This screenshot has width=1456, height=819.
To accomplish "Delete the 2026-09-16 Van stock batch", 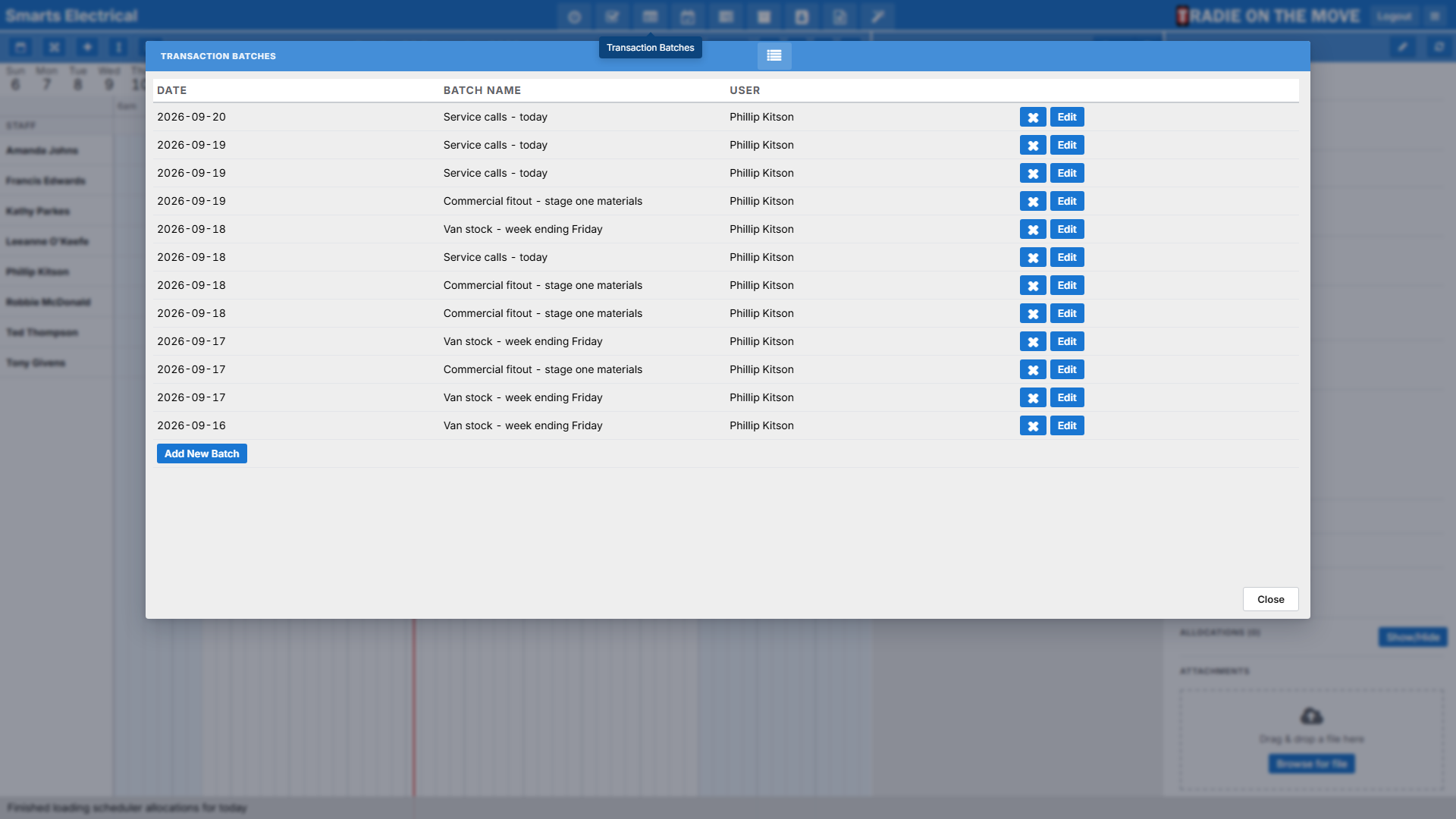I will [1033, 425].
